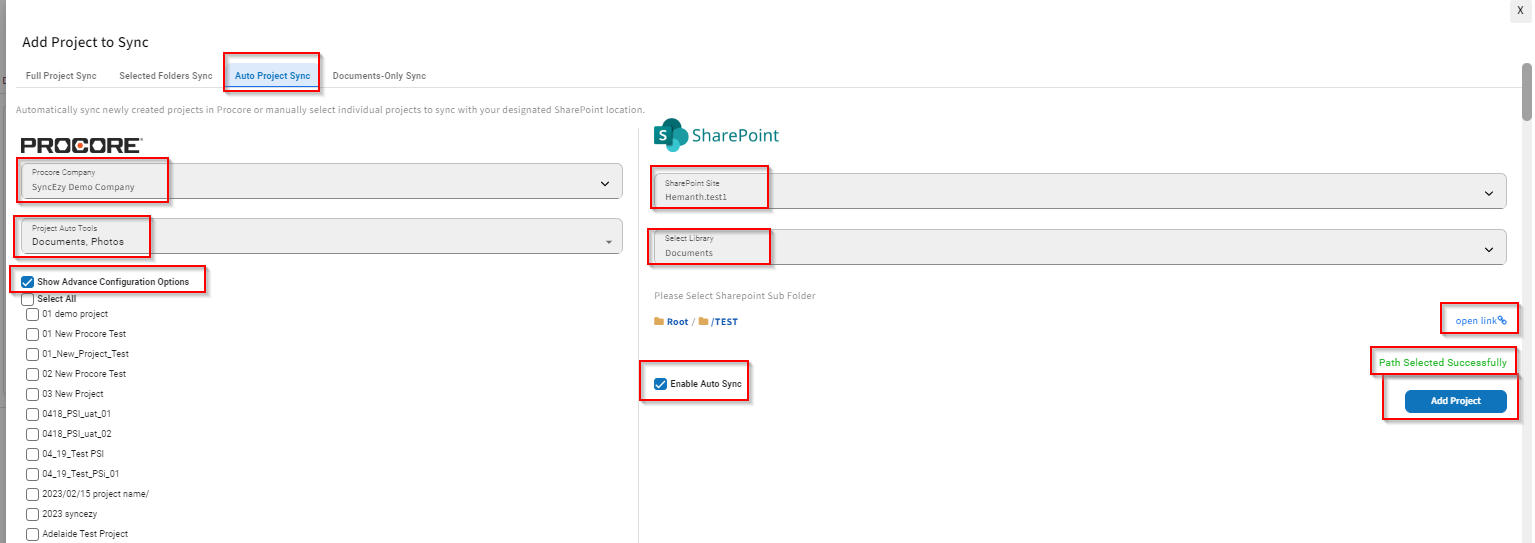The height and width of the screenshot is (543, 1535).
Task: Click the Root folder icon
Action: pyautogui.click(x=659, y=322)
